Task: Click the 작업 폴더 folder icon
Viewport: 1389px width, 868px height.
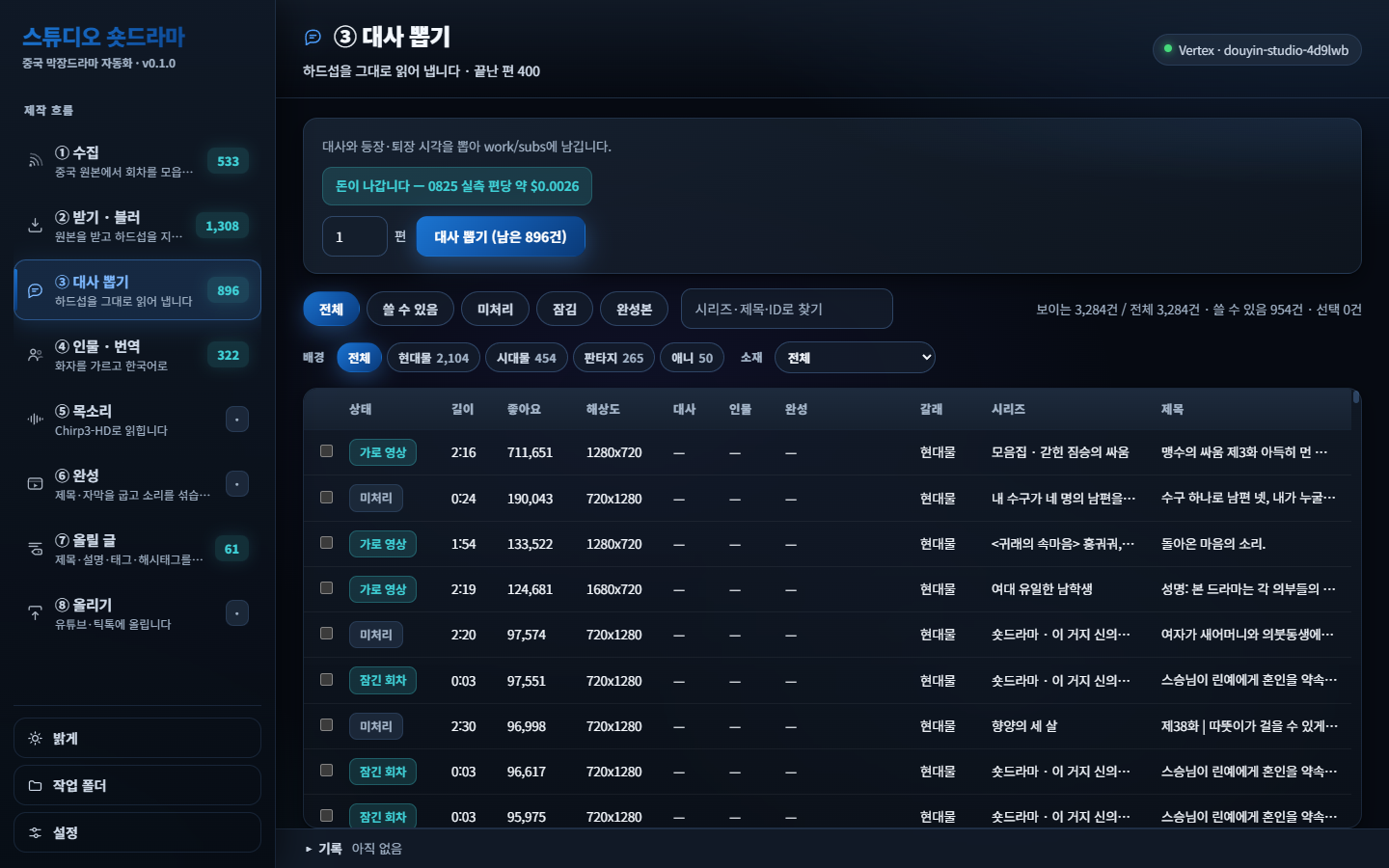Action: [36, 786]
